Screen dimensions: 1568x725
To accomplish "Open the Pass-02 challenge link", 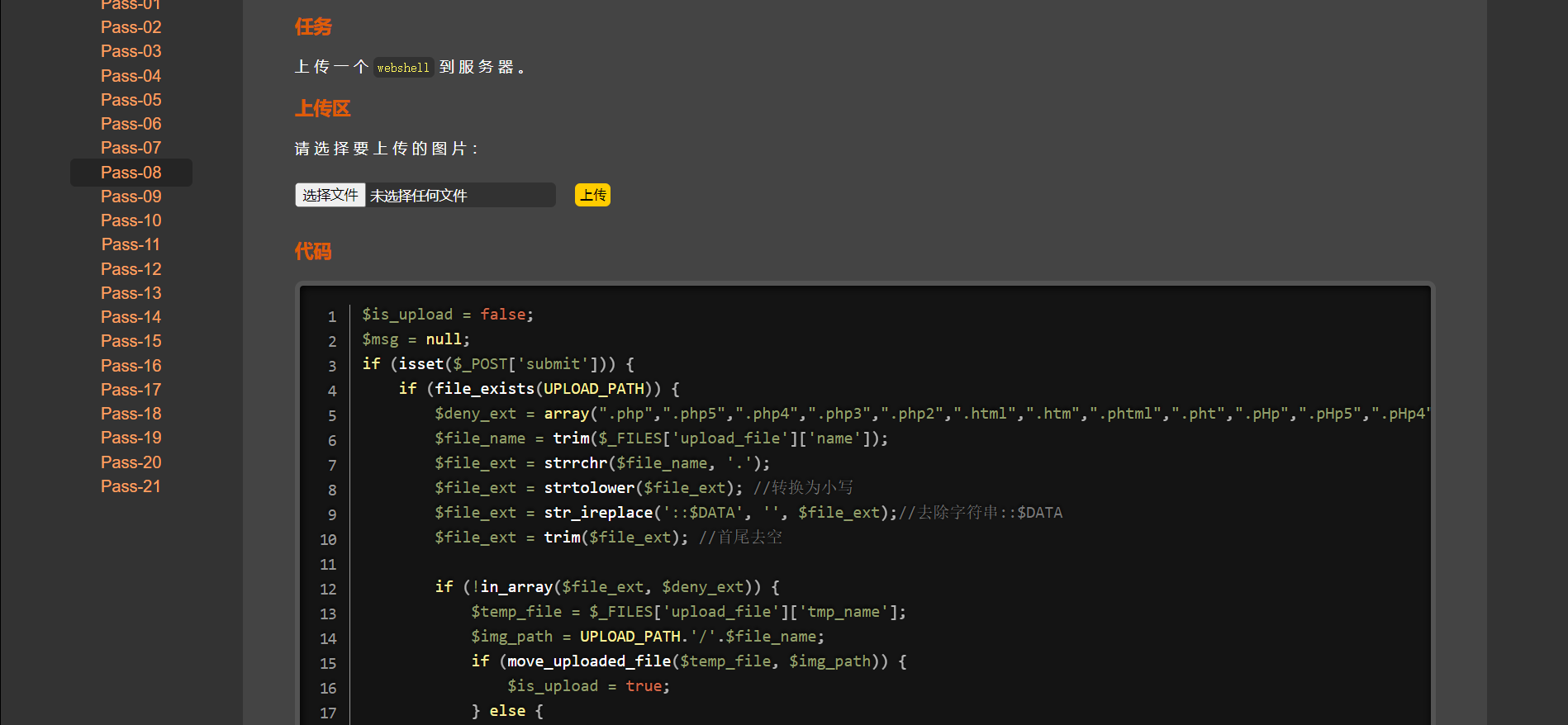I will [x=131, y=27].
